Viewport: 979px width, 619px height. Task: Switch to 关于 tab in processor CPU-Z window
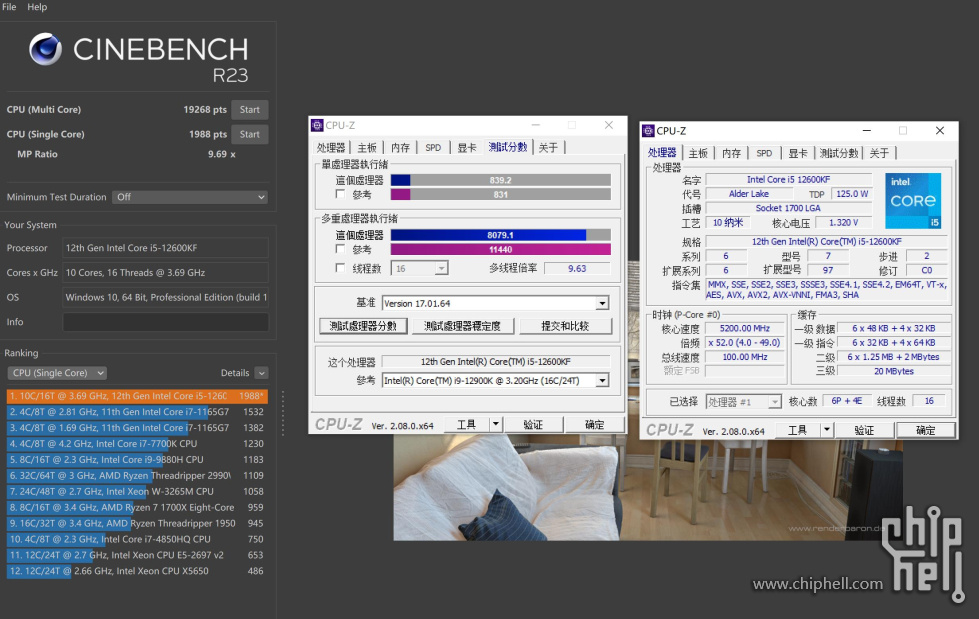(879, 153)
